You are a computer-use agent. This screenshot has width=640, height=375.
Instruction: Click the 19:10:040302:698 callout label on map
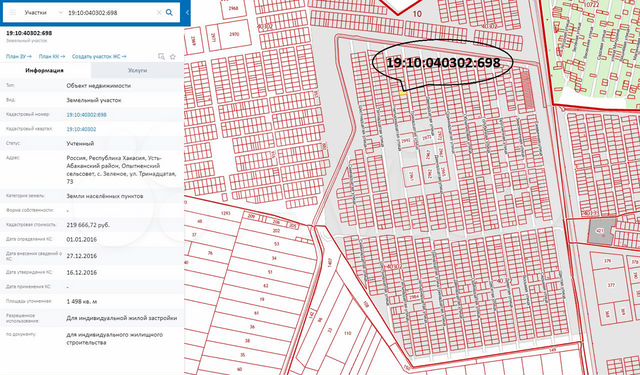click(x=443, y=62)
